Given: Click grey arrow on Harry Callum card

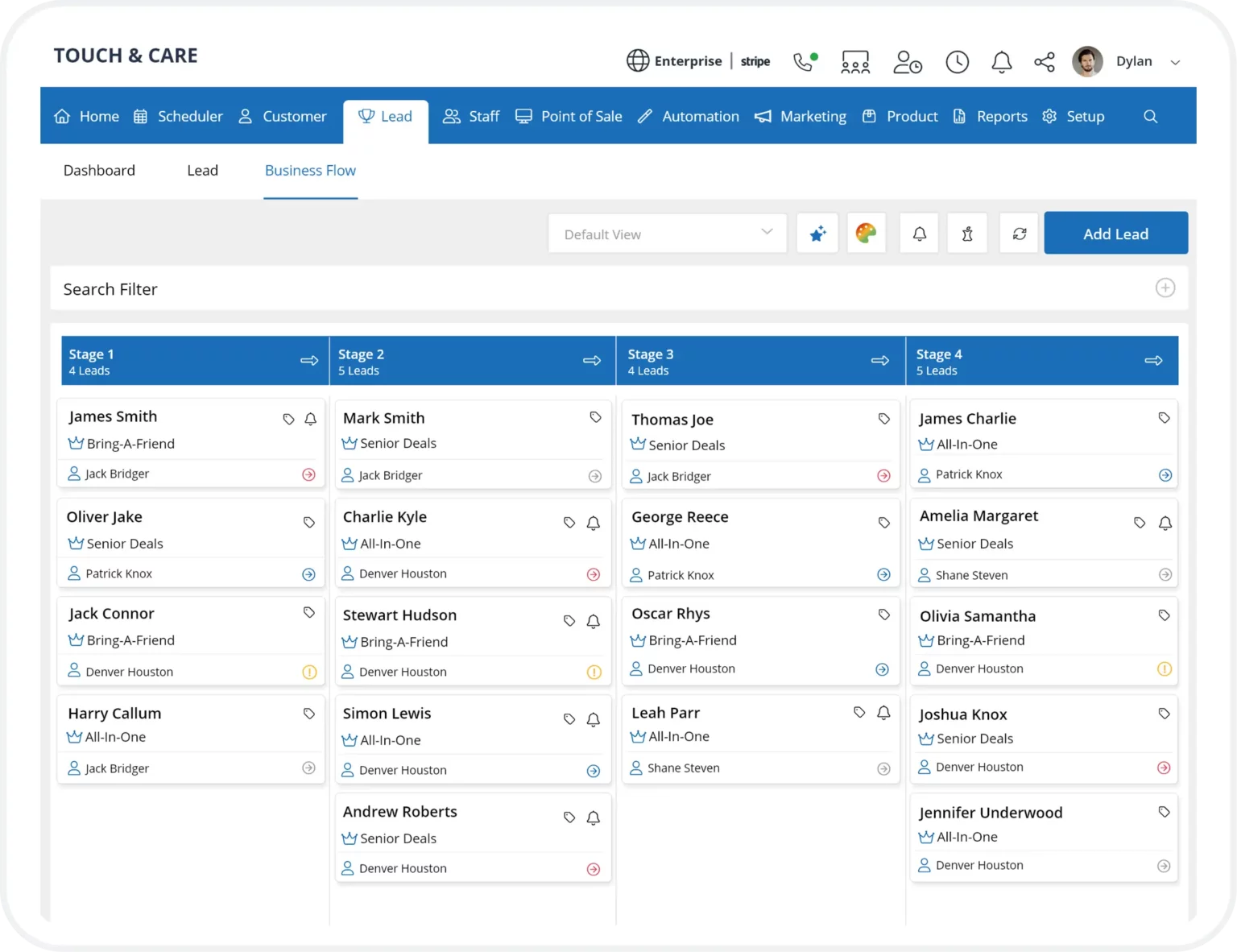Looking at the screenshot, I should click(308, 768).
